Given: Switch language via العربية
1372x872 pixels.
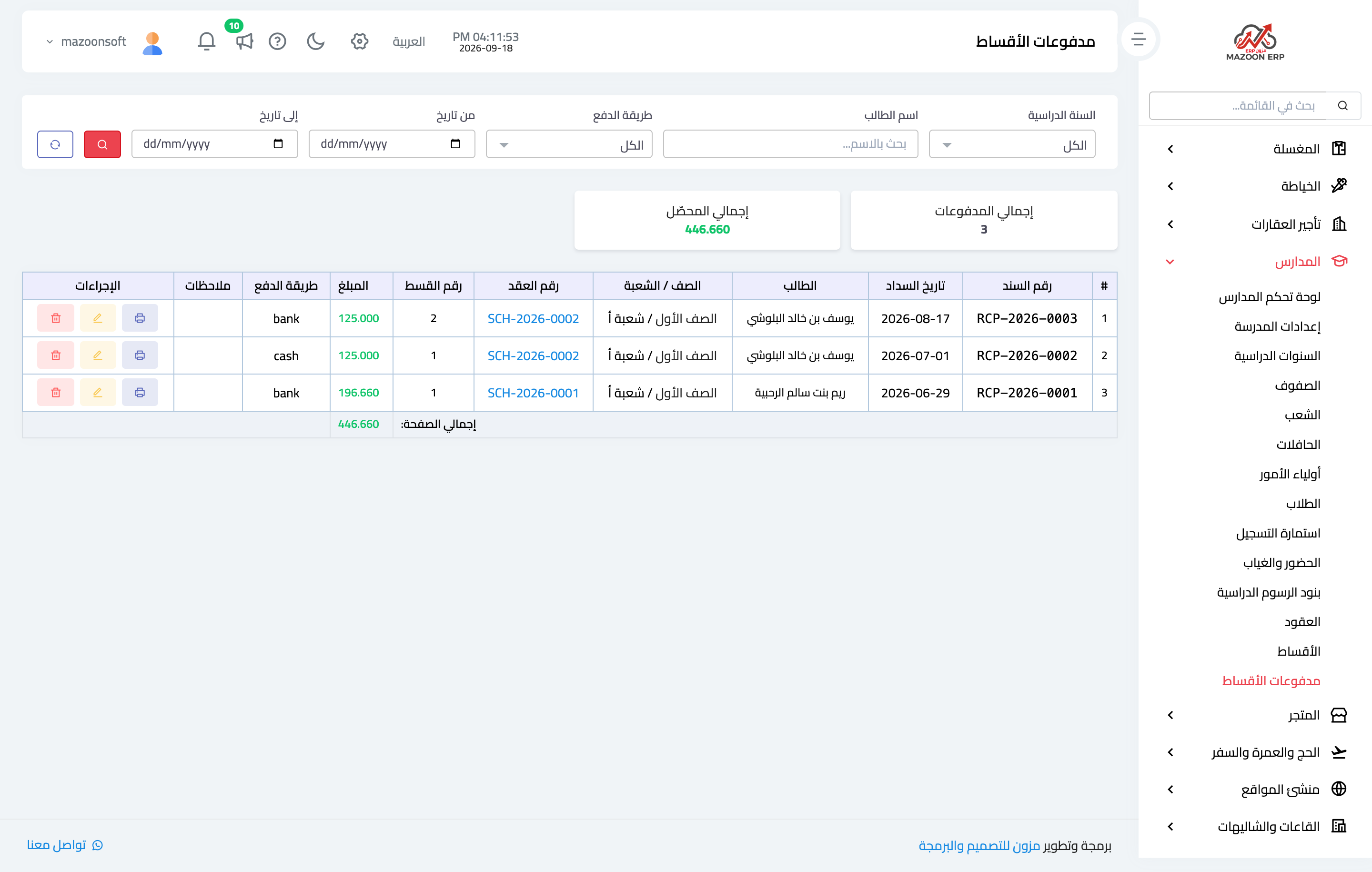Looking at the screenshot, I should coord(409,41).
